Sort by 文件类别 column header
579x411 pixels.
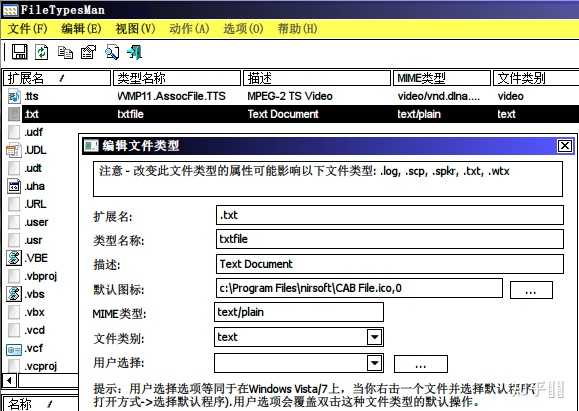click(x=535, y=78)
